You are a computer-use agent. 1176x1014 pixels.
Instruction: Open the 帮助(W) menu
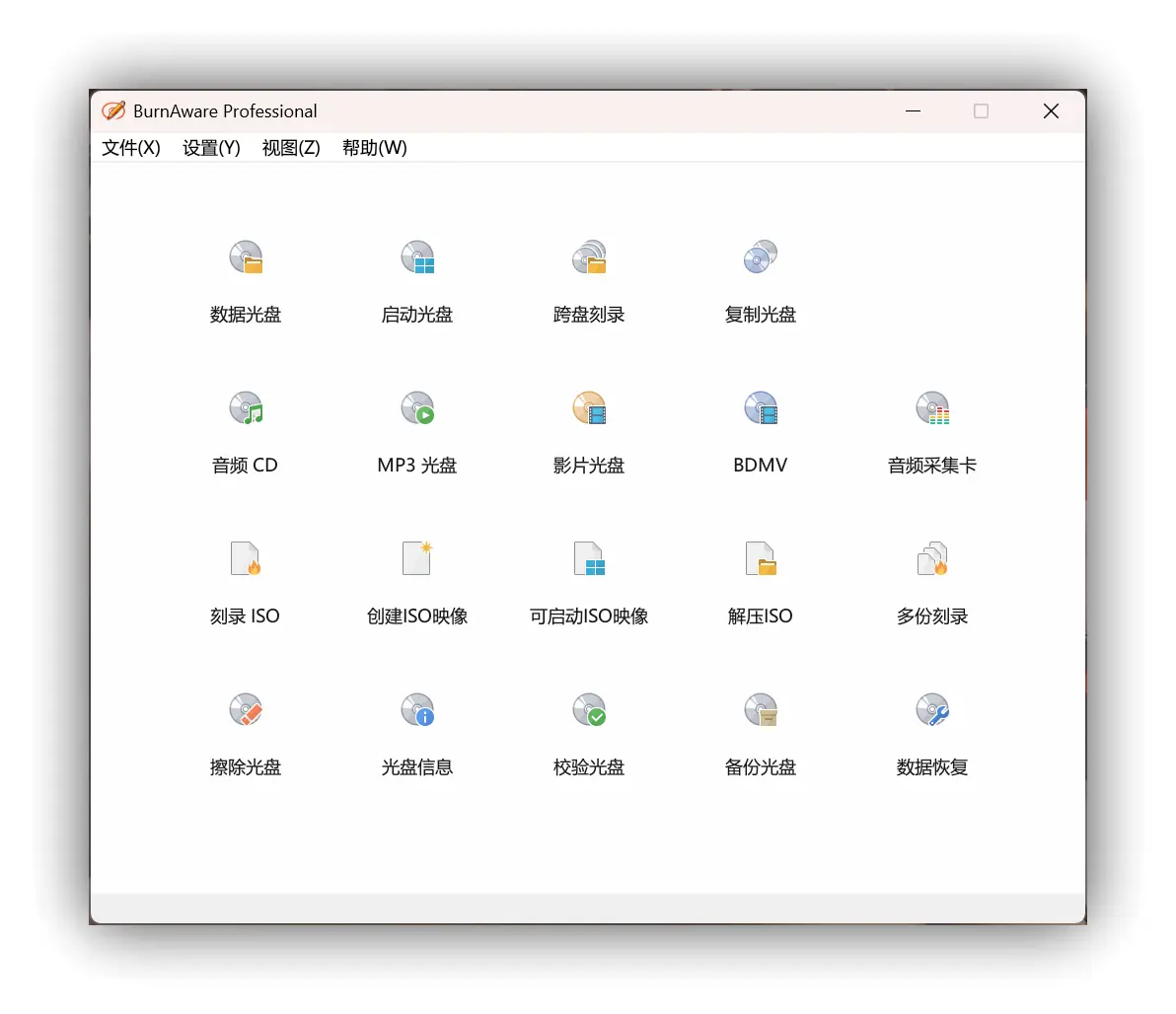point(374,148)
